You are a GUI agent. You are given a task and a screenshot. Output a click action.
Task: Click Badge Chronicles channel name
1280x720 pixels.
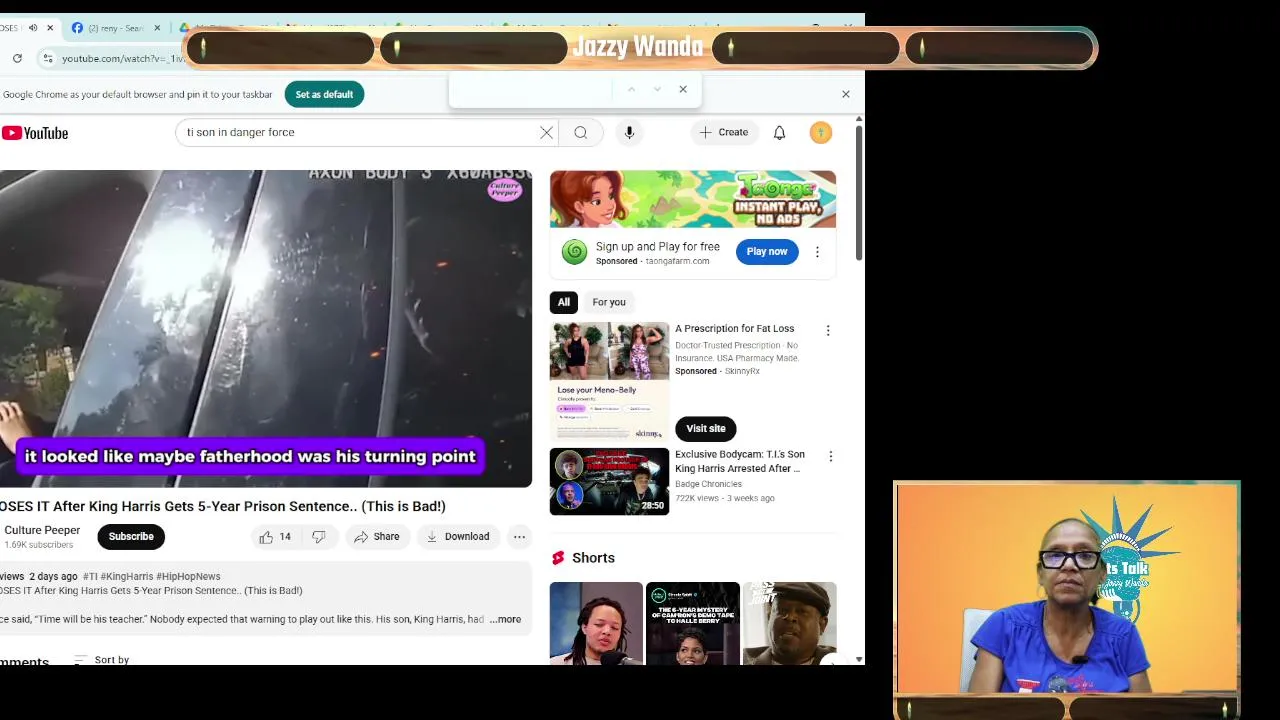708,484
